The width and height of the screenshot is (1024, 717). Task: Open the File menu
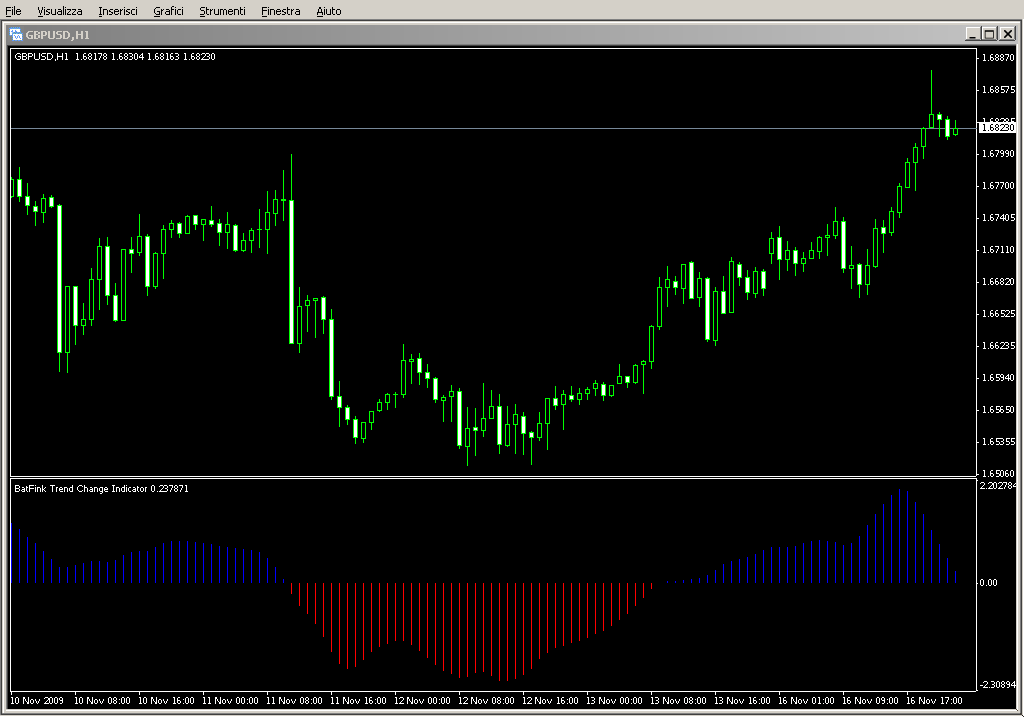click(x=13, y=11)
